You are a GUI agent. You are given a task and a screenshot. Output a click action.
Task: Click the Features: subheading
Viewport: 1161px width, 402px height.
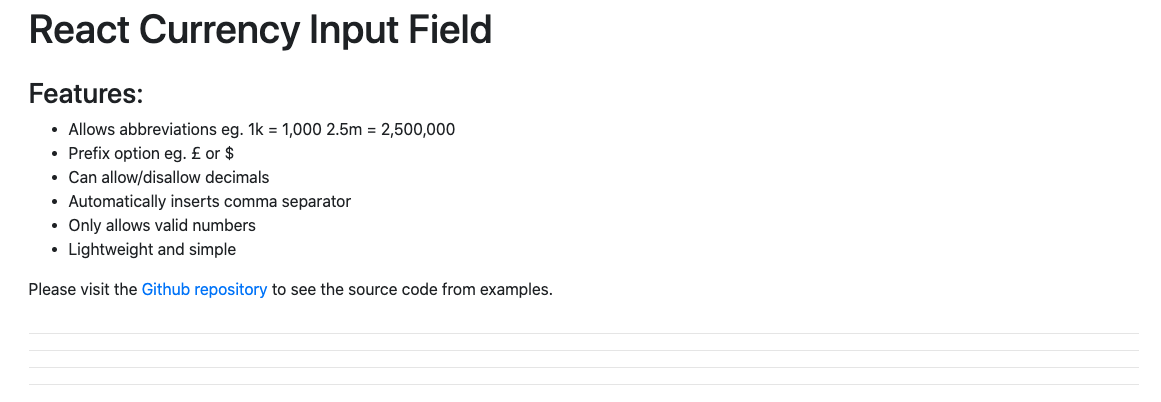click(x=86, y=94)
